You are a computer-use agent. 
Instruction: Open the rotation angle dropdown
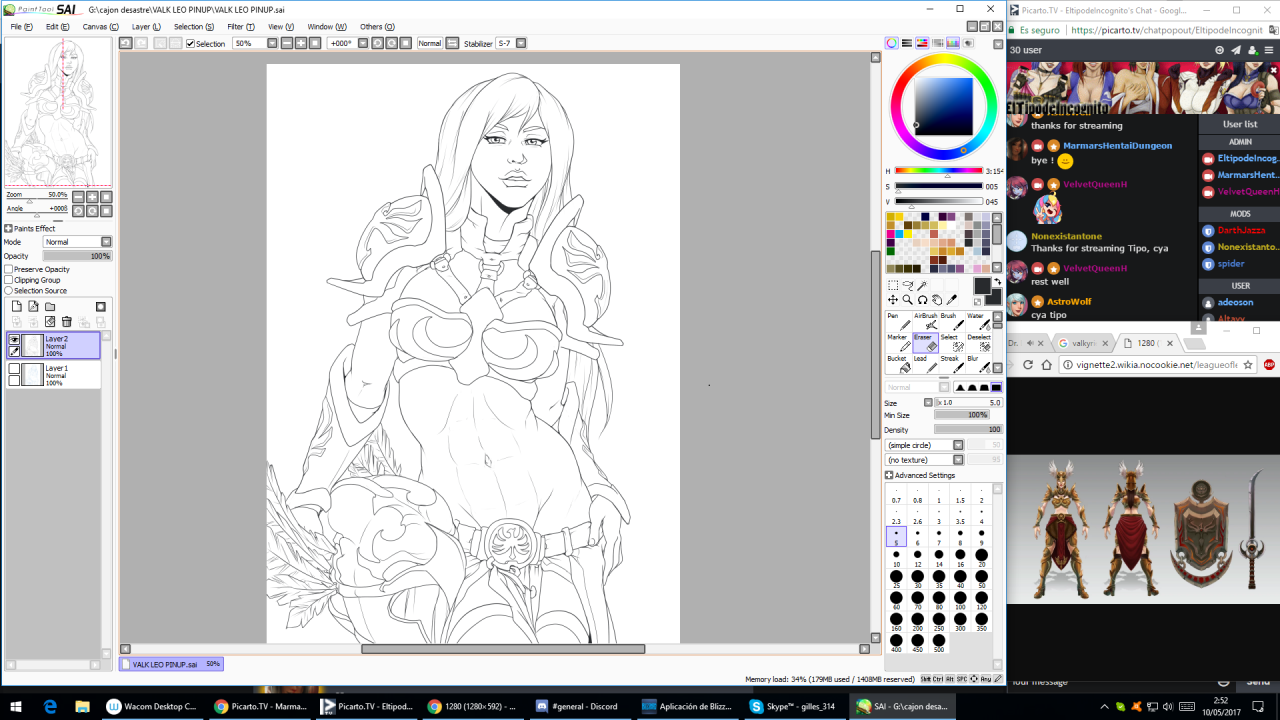tap(362, 43)
